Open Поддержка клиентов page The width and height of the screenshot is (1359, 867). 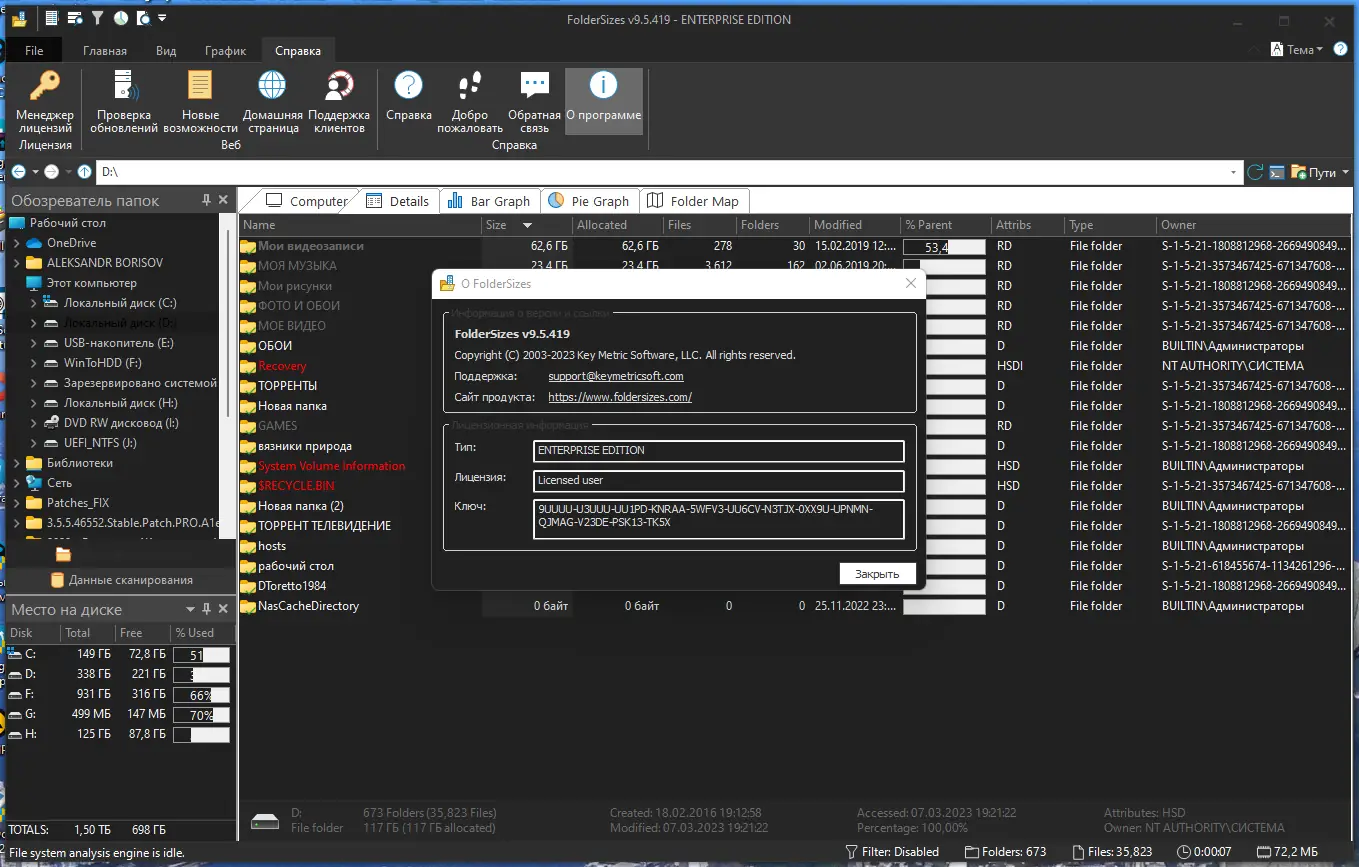click(x=339, y=100)
